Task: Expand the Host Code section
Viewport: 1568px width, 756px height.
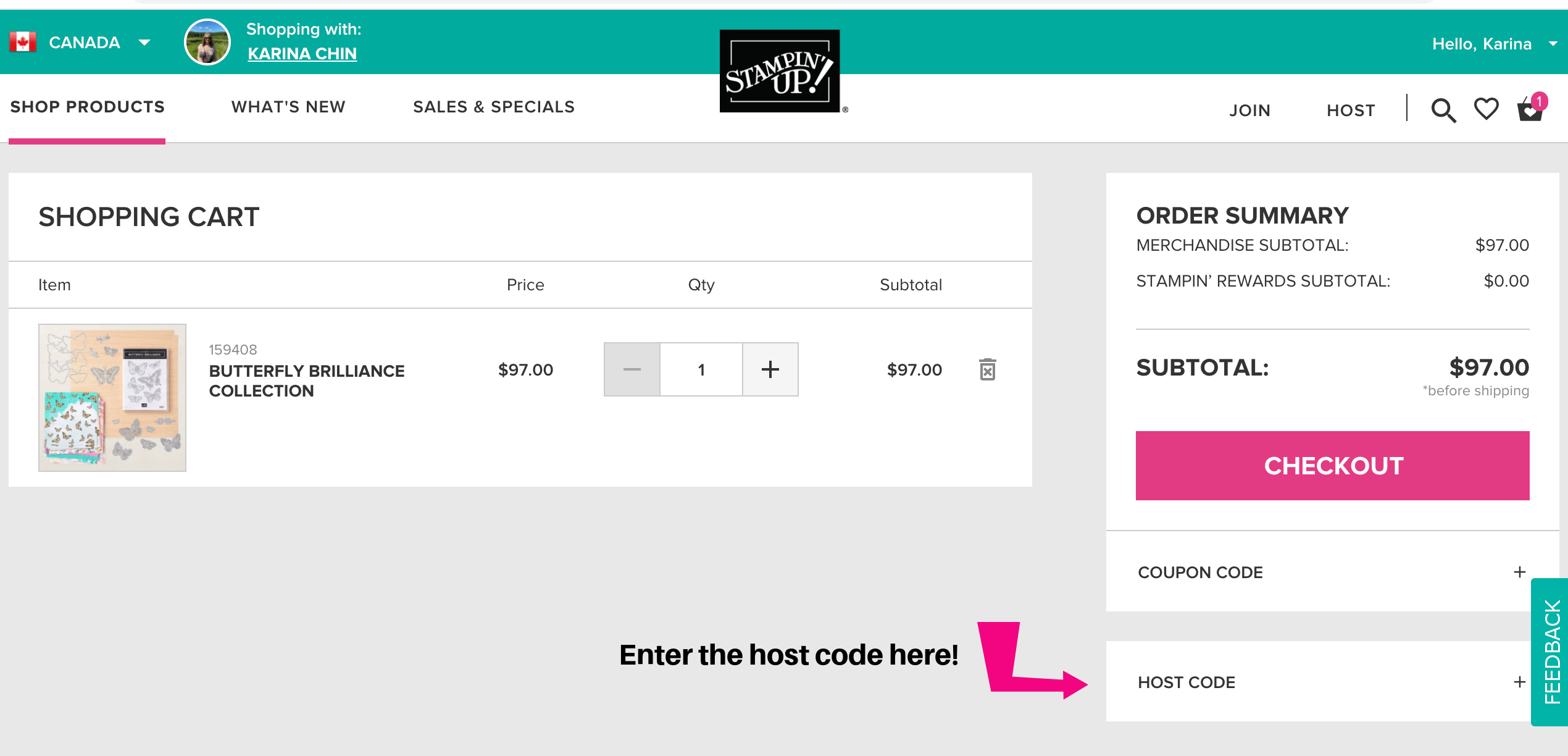Action: 1519,682
